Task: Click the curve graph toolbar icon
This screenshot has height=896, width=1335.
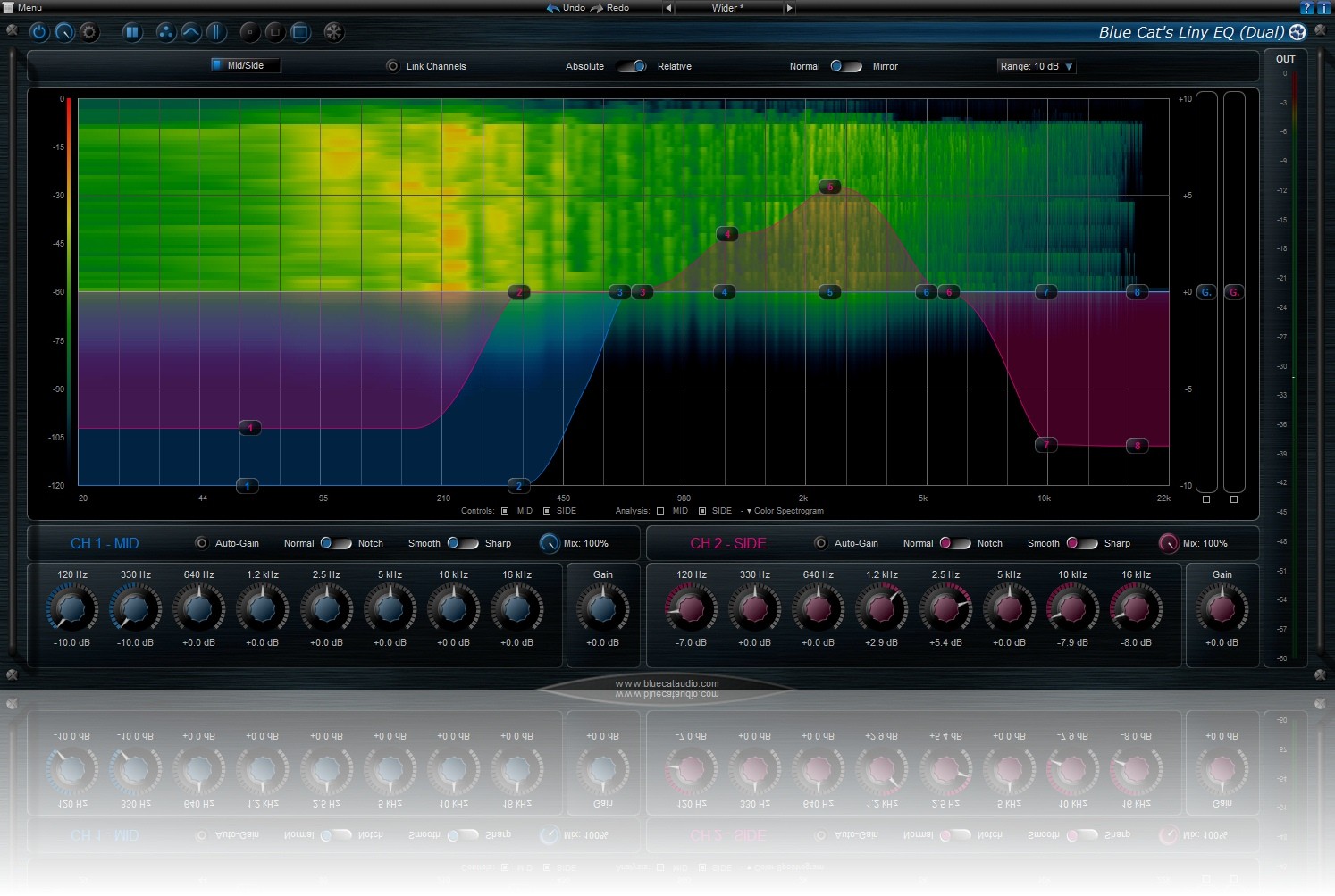Action: click(x=190, y=32)
